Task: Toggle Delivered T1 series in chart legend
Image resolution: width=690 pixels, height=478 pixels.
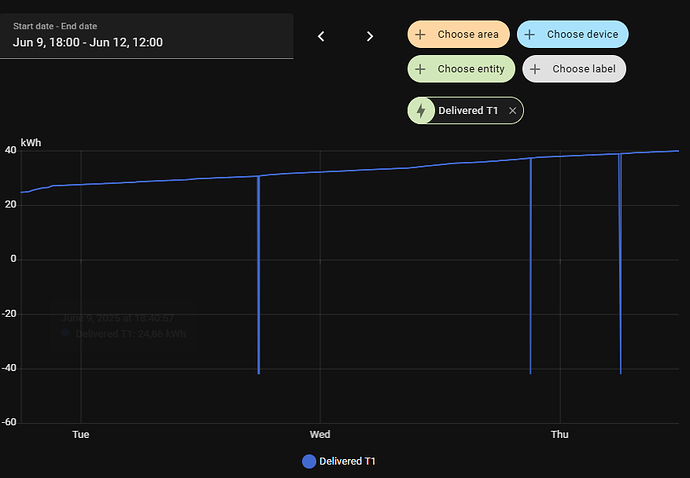Action: tap(339, 461)
